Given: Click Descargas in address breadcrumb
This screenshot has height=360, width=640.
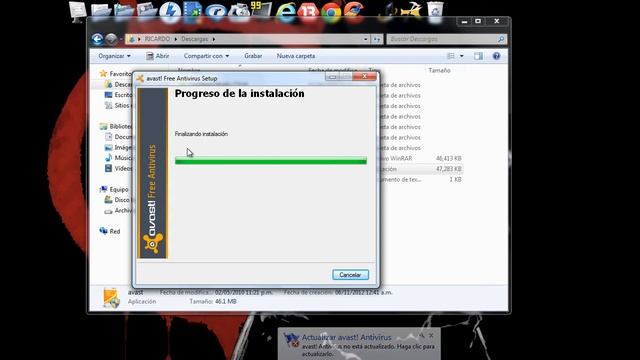Looking at the screenshot, I should pos(195,39).
